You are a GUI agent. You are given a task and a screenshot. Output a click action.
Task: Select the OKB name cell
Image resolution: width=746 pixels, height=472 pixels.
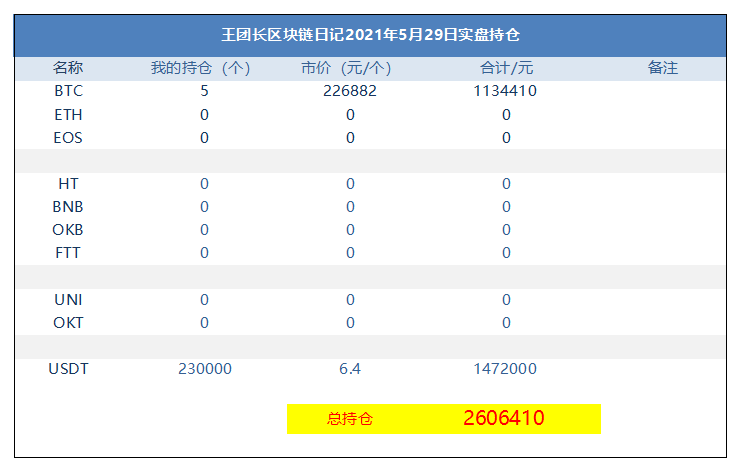pyautogui.click(x=68, y=230)
